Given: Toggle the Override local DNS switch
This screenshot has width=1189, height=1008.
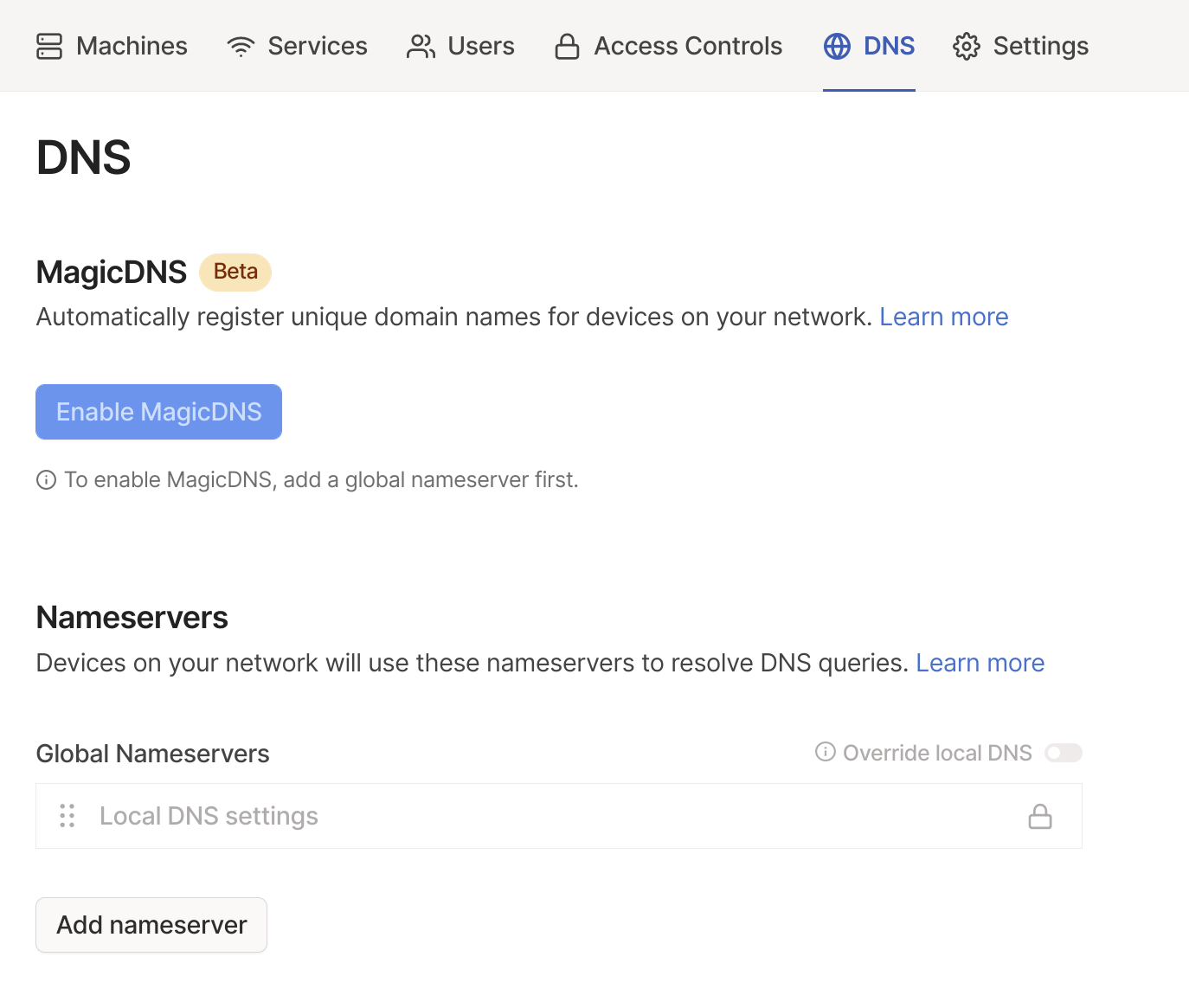Looking at the screenshot, I should [x=1064, y=753].
